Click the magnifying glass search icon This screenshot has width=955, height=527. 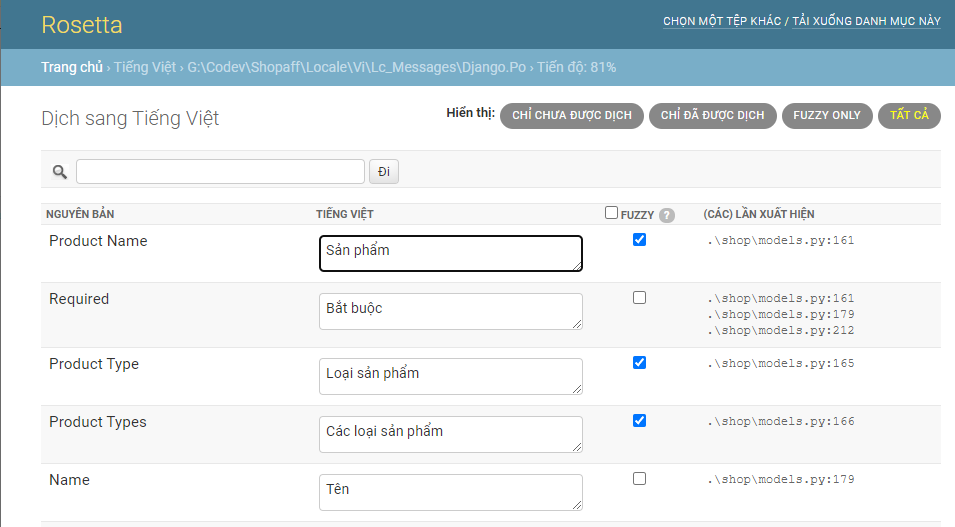pos(60,172)
